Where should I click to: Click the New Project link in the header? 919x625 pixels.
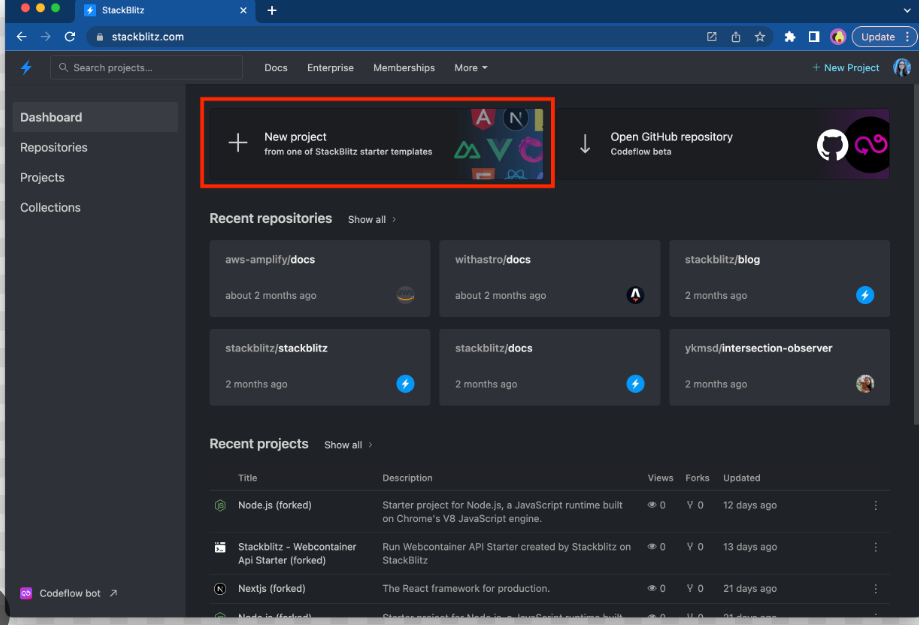pos(845,68)
